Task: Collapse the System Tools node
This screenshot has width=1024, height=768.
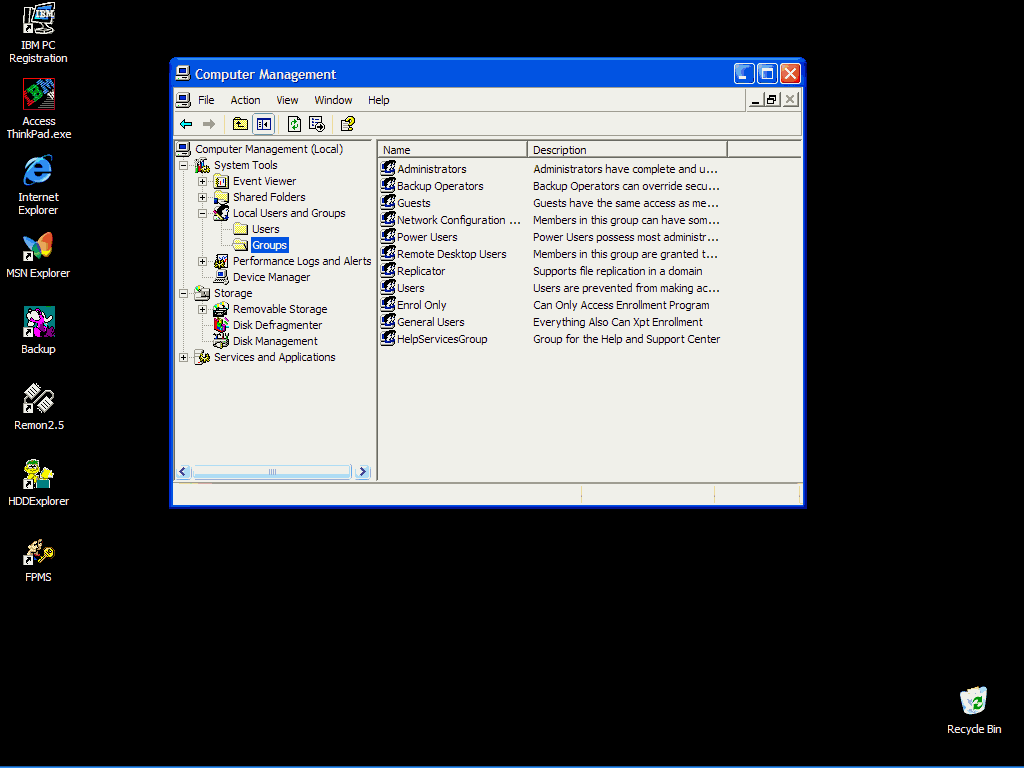Action: (184, 165)
